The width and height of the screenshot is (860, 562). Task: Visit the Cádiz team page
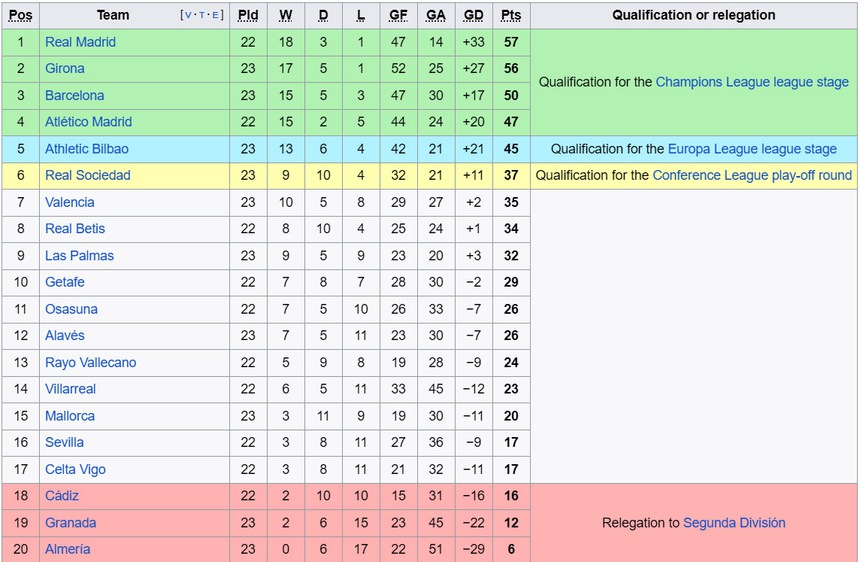pos(62,496)
